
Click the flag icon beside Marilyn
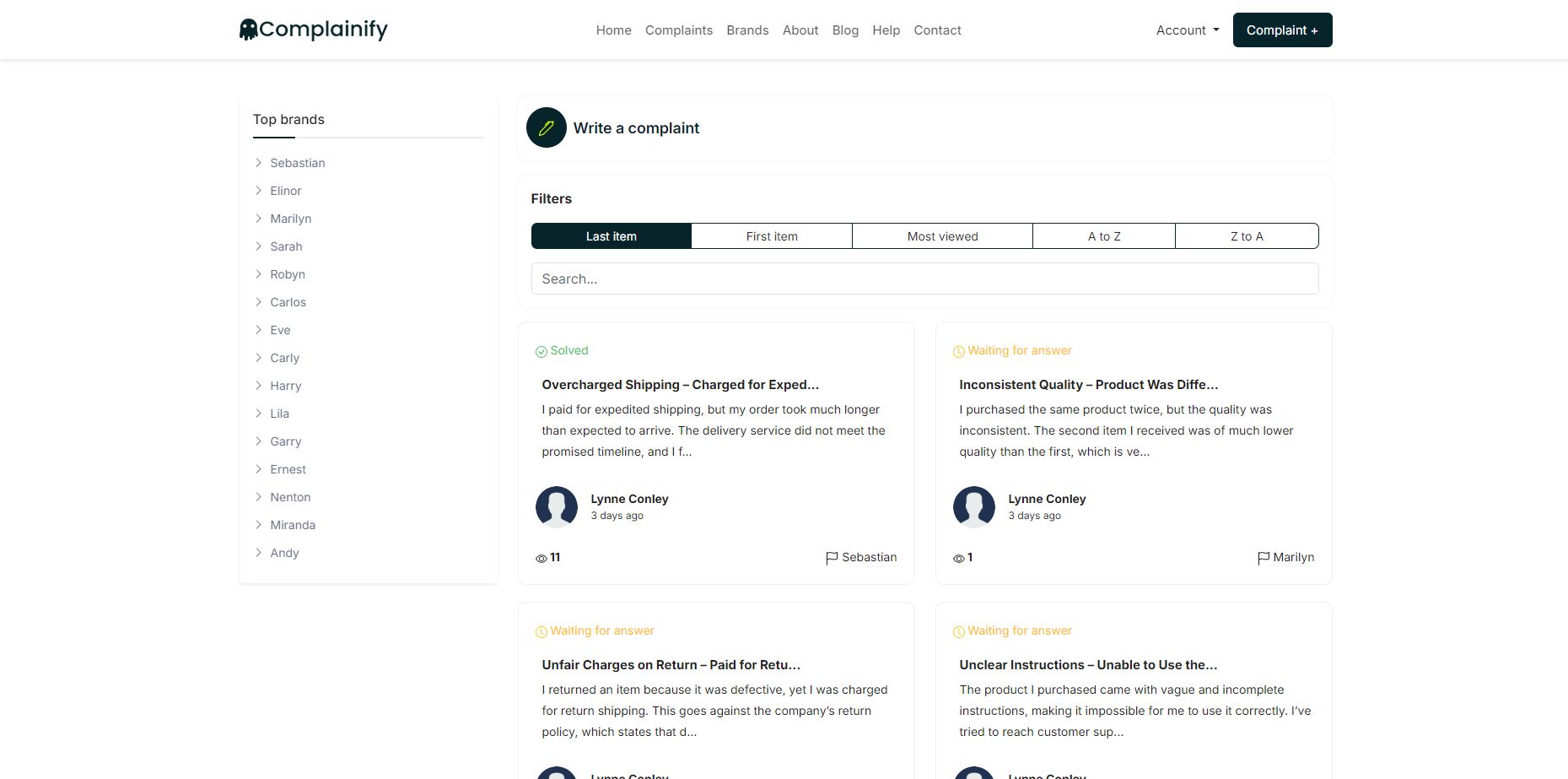click(x=1263, y=558)
